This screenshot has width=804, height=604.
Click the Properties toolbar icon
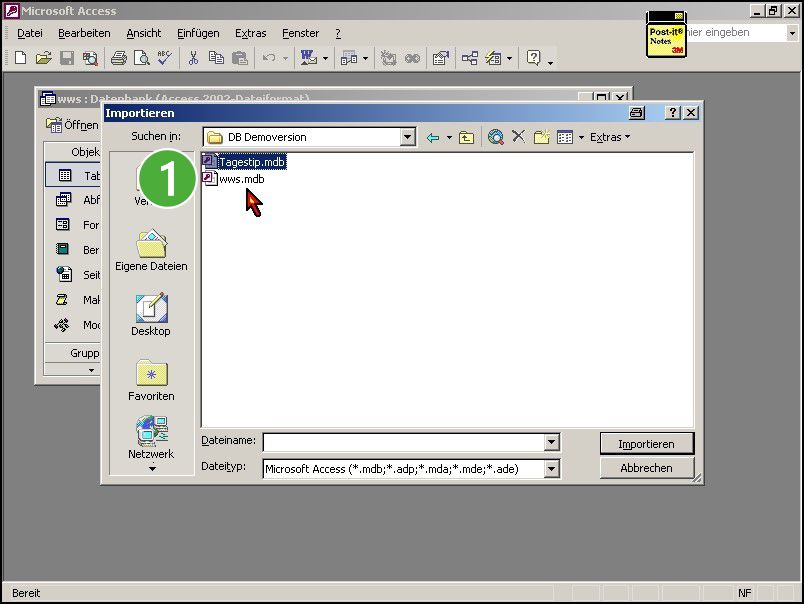440,58
